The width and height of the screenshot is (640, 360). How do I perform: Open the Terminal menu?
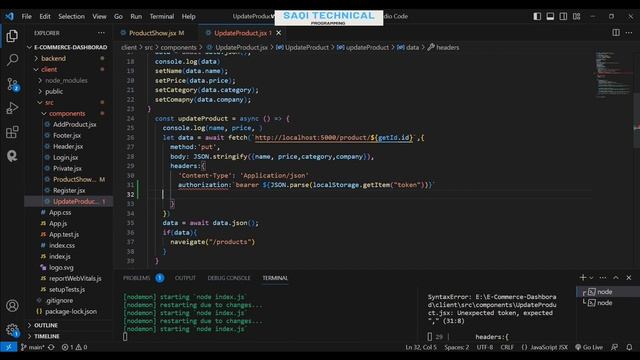pos(162,16)
